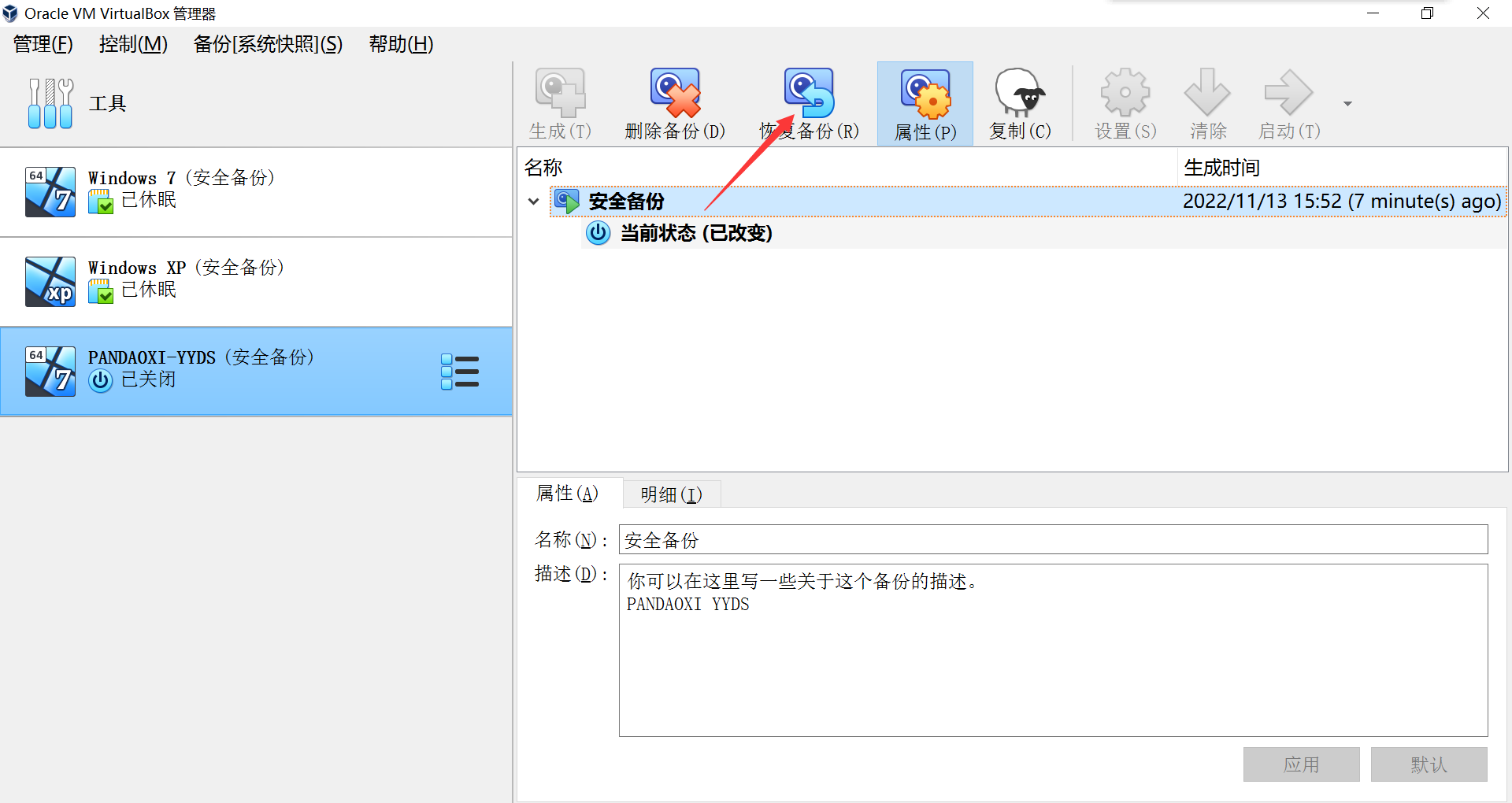Viewport: 1512px width, 803px height.
Task: Click the 描述(D) description text area
Action: (1054, 650)
